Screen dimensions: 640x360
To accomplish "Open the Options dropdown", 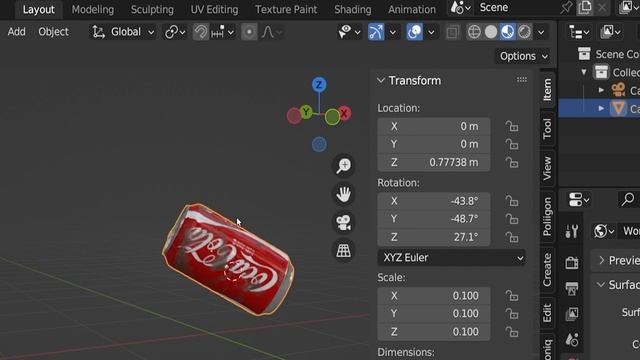I will 523,56.
